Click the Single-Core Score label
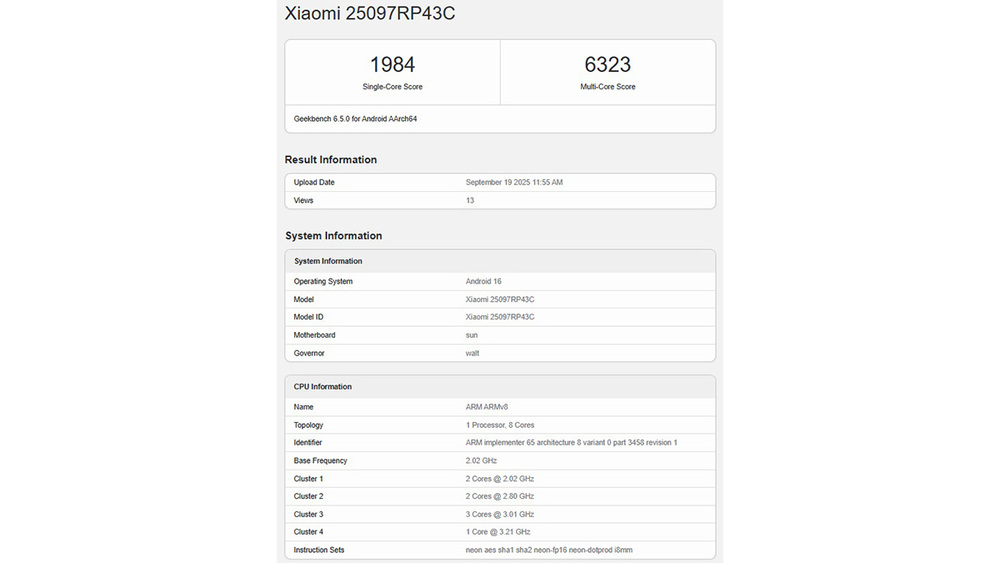Screen dimensions: 1000x563 click(x=392, y=87)
